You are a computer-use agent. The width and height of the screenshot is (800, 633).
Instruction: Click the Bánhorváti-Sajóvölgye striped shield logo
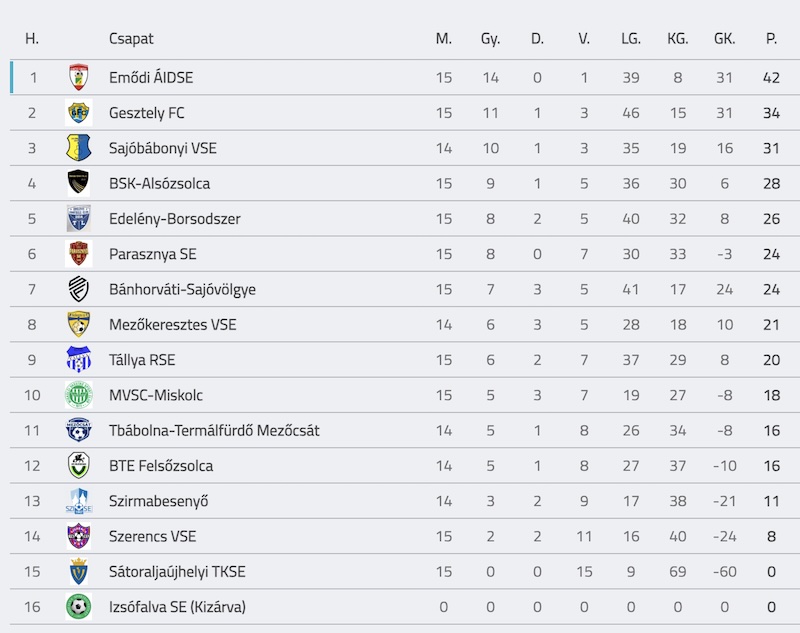[78, 289]
